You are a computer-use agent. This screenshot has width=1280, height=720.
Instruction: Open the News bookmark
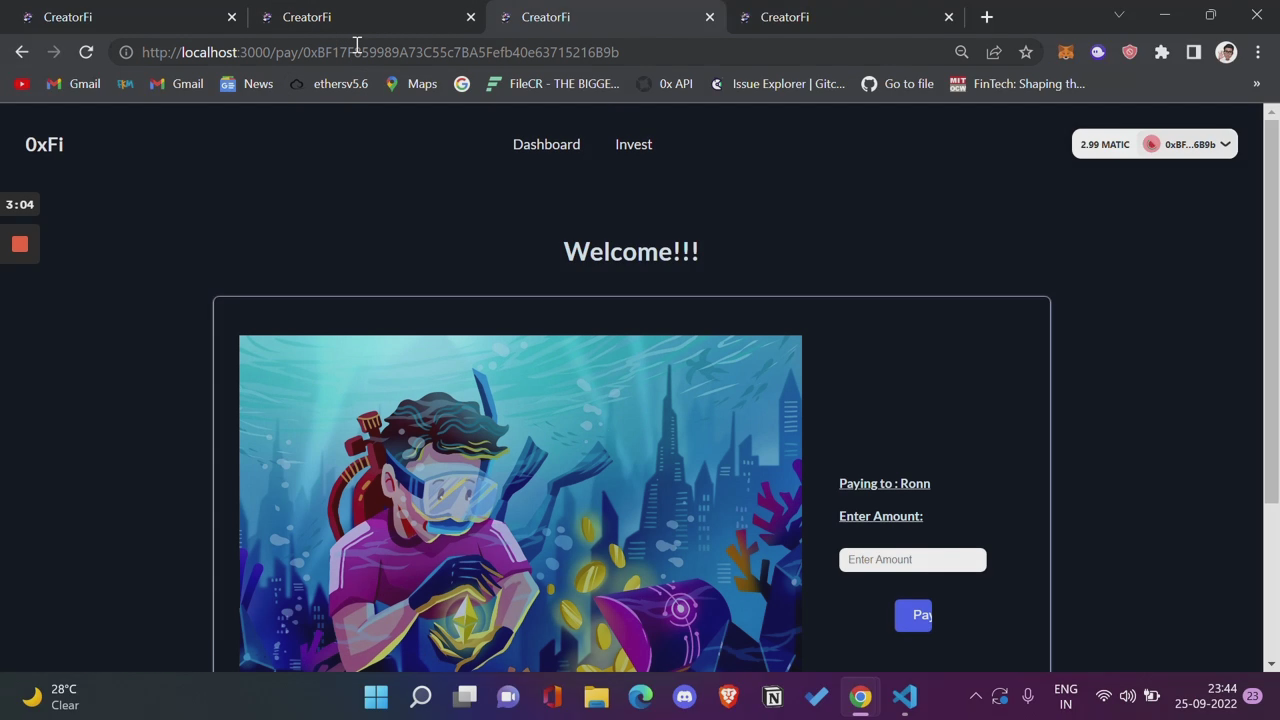246,84
